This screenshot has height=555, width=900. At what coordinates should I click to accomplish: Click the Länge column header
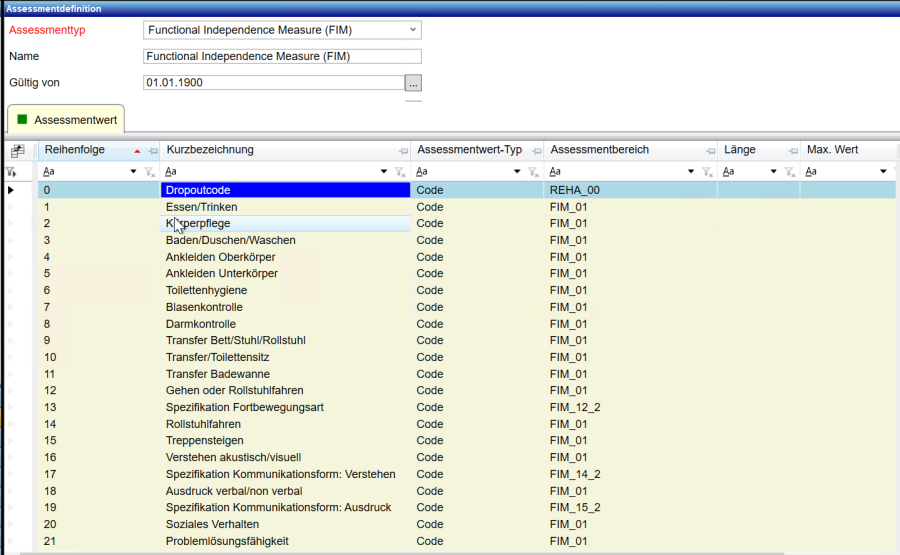(x=740, y=150)
